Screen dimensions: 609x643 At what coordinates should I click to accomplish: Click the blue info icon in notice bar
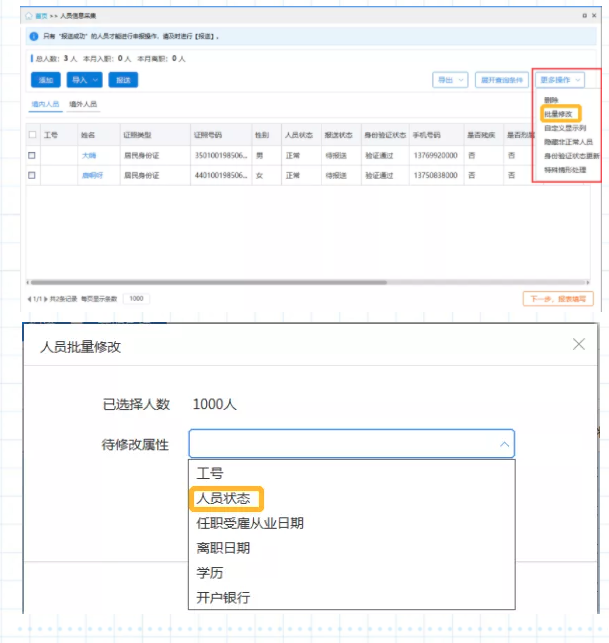pyautogui.click(x=33, y=36)
